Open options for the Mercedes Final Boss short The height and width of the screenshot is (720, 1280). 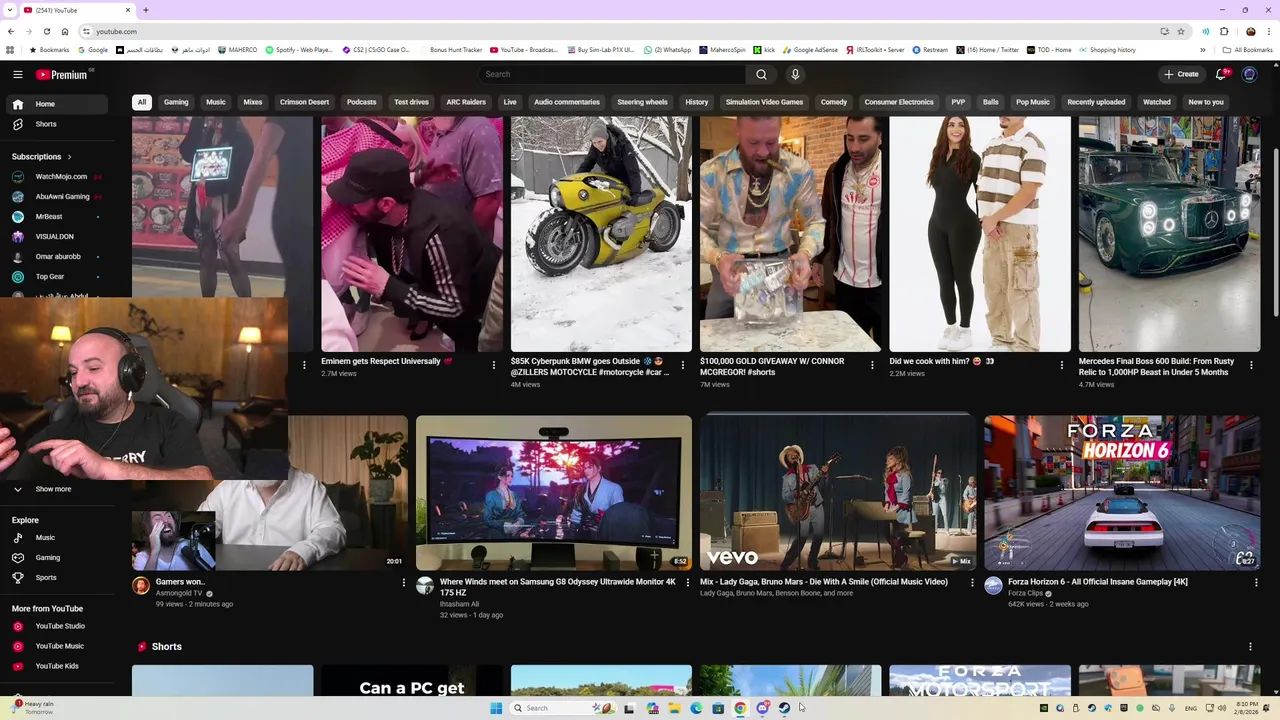click(x=1251, y=365)
